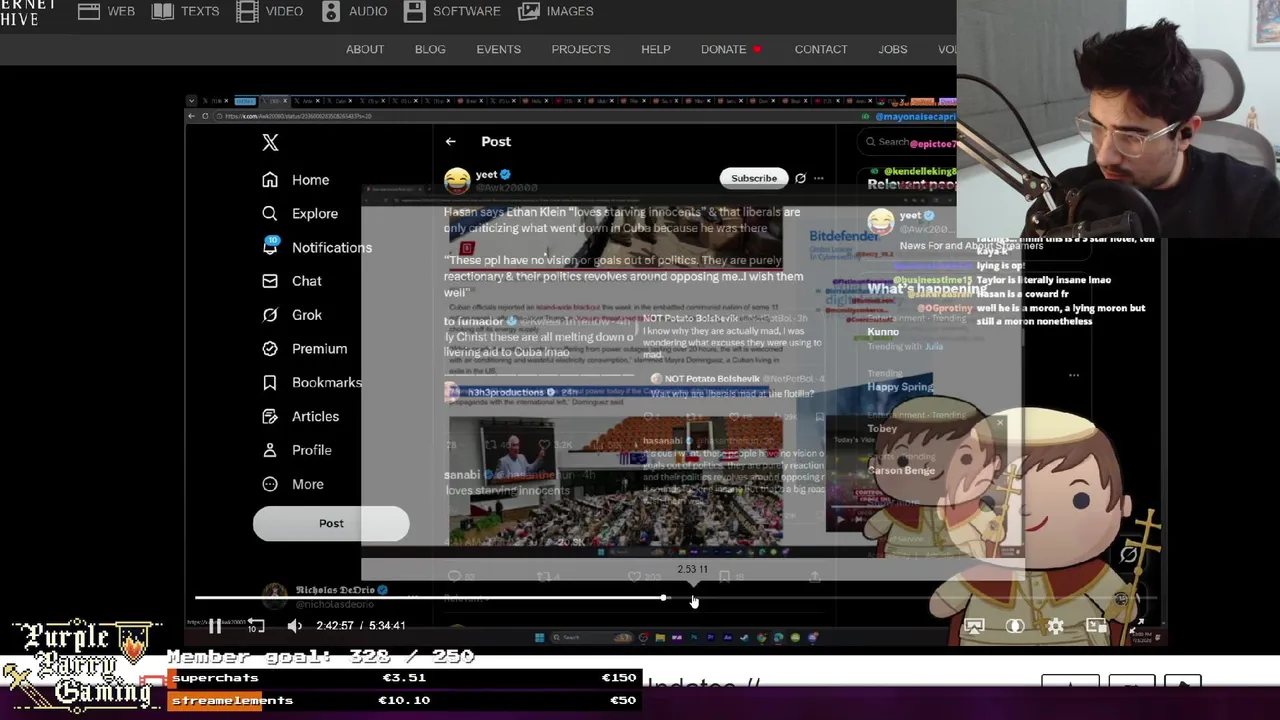Click the progress bar playhead knob

663,598
